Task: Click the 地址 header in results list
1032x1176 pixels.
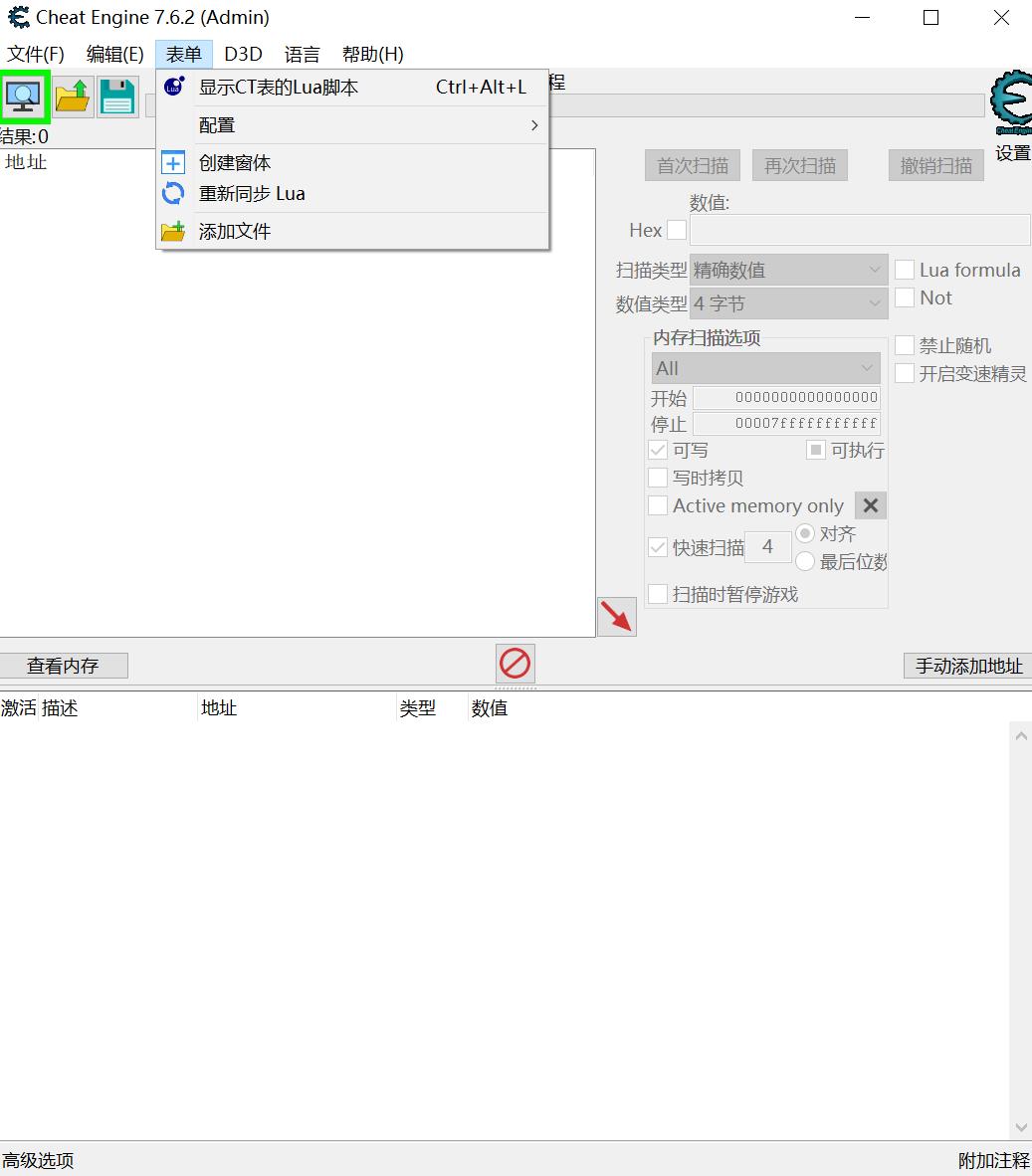Action: coord(26,162)
